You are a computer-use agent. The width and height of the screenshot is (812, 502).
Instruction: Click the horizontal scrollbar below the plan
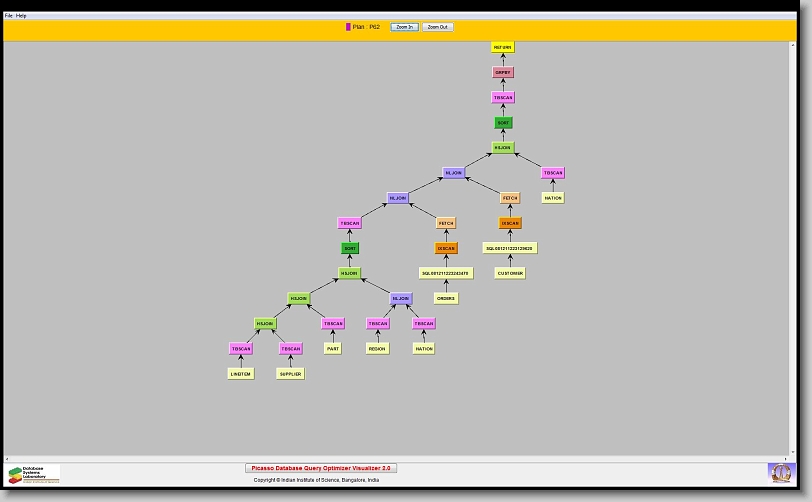point(400,459)
